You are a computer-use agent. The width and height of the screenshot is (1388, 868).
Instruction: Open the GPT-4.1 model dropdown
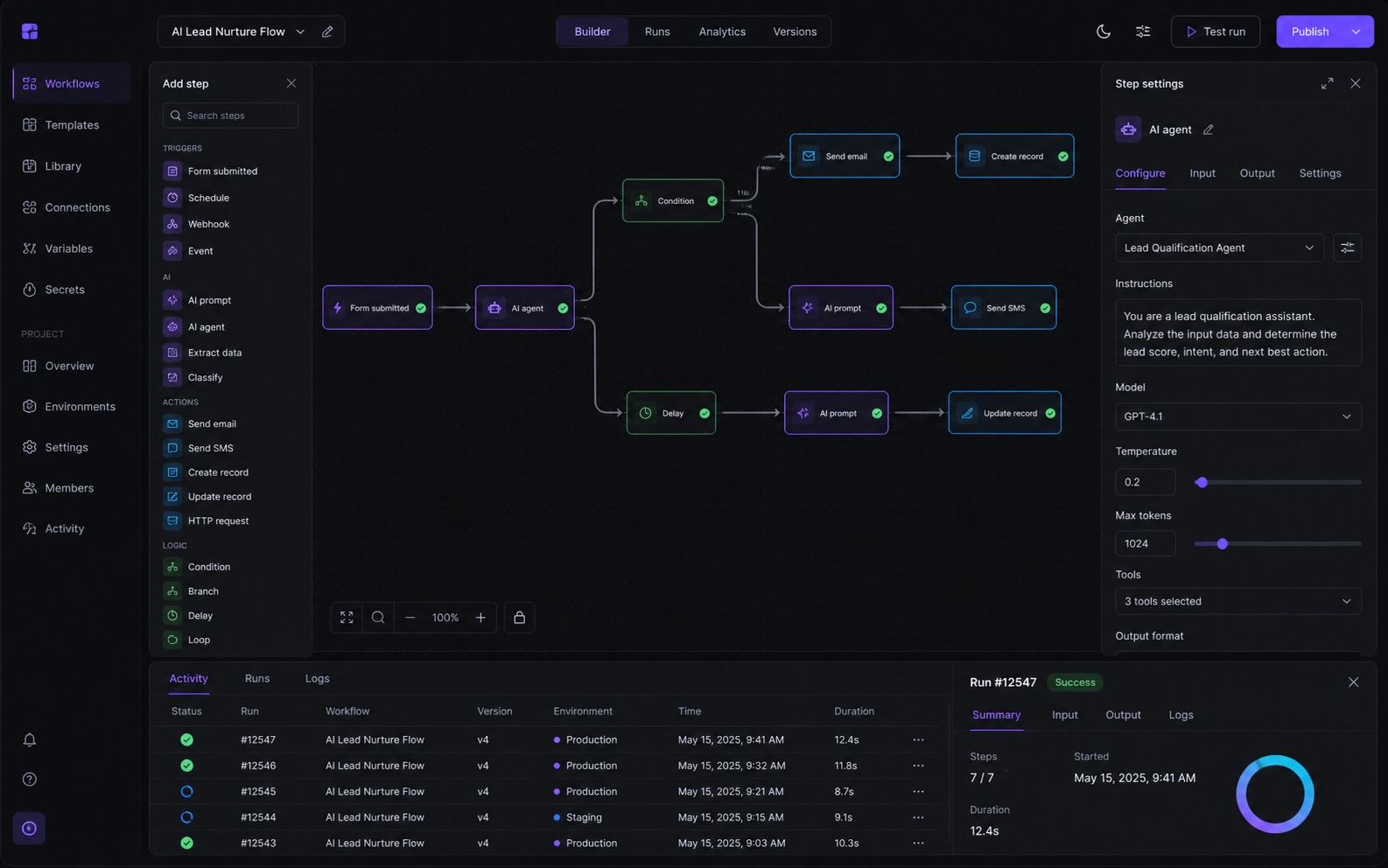(x=1238, y=416)
